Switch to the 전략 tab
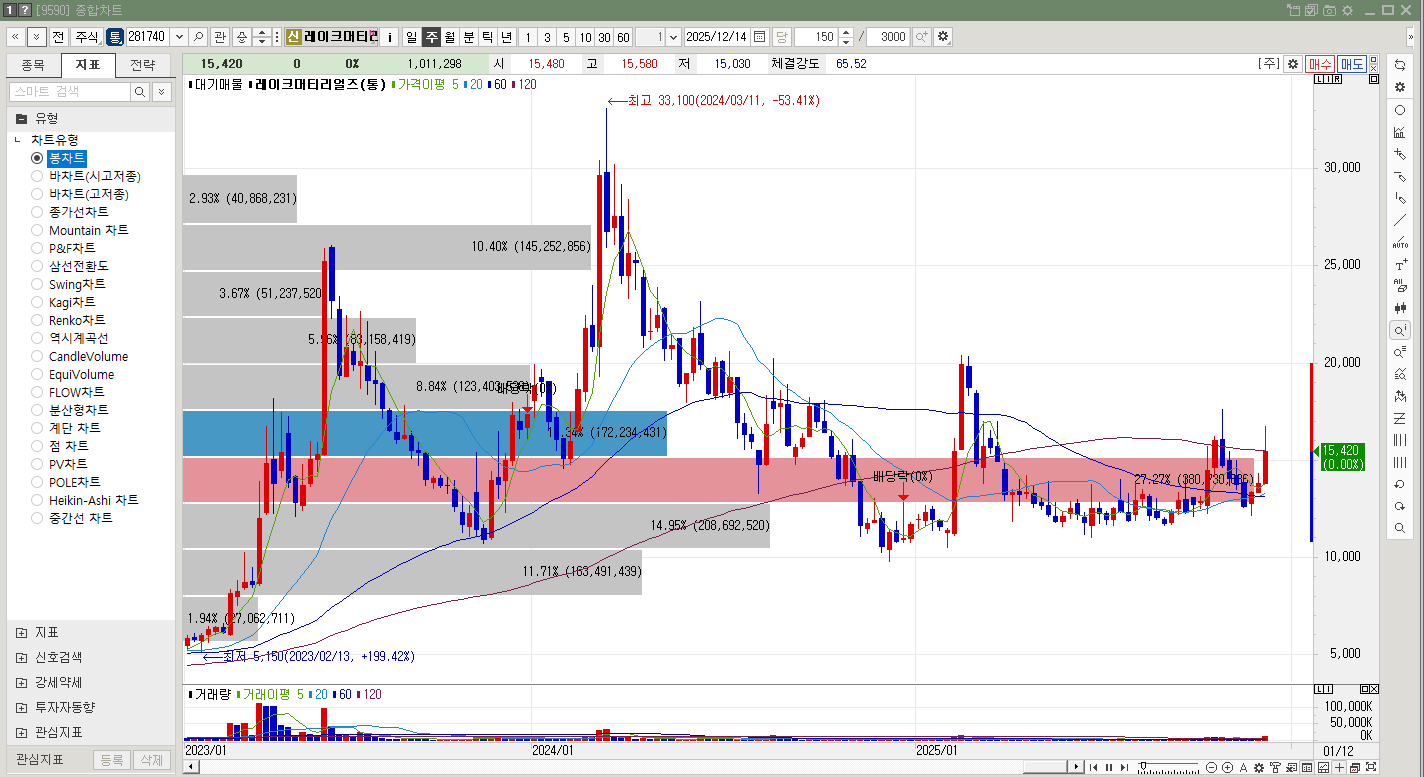This screenshot has width=1424, height=777. 143,66
